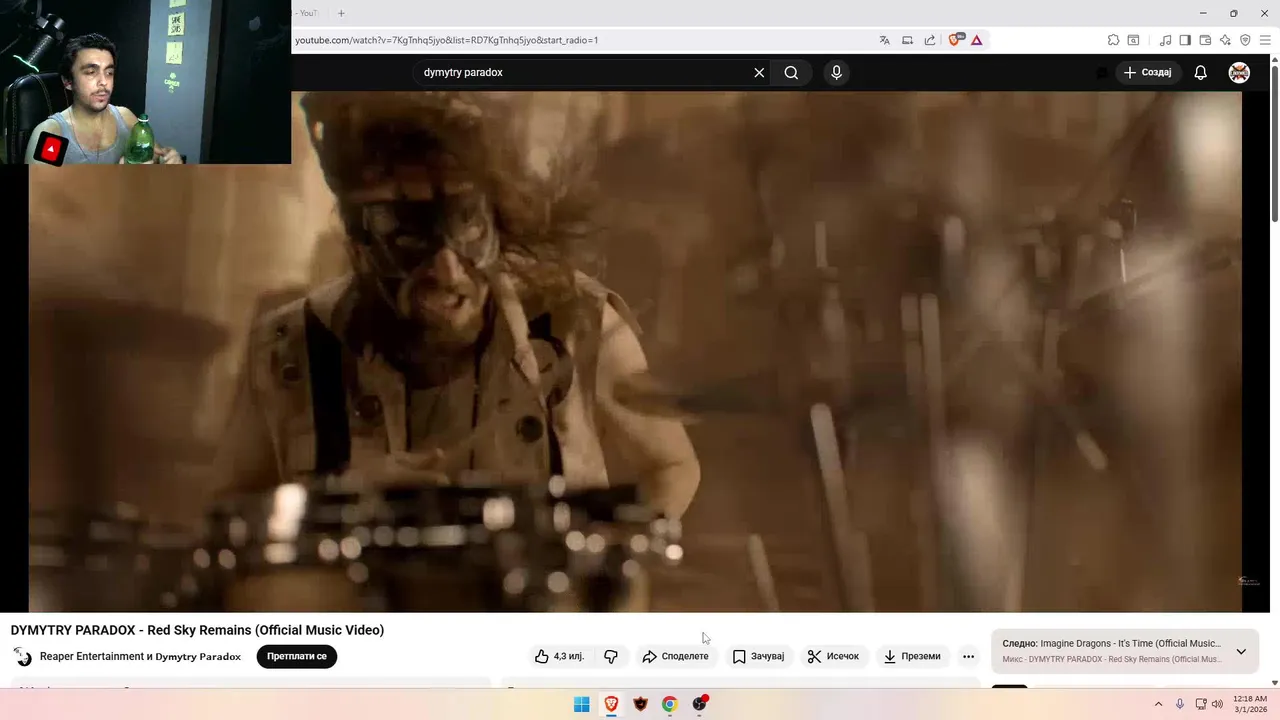Viewport: 1280px width, 720px height.
Task: Open YouTube notifications bell
Action: coord(1201,72)
